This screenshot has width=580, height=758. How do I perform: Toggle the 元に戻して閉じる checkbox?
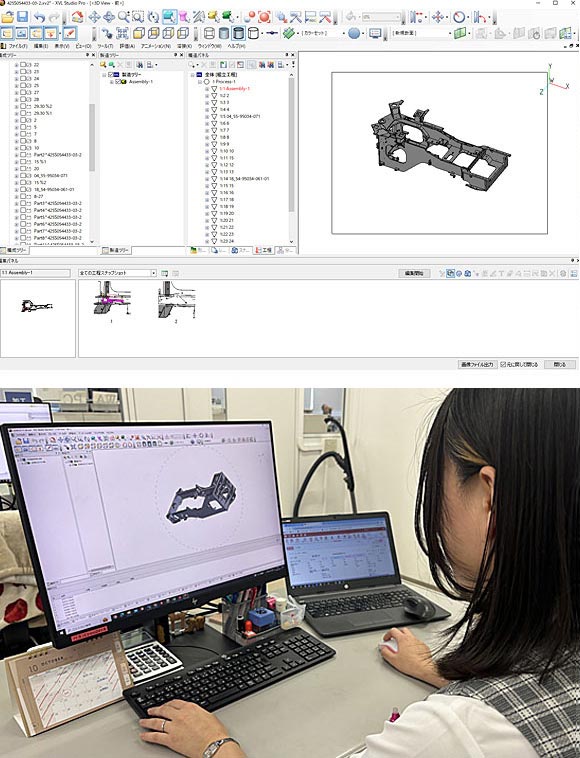point(503,364)
